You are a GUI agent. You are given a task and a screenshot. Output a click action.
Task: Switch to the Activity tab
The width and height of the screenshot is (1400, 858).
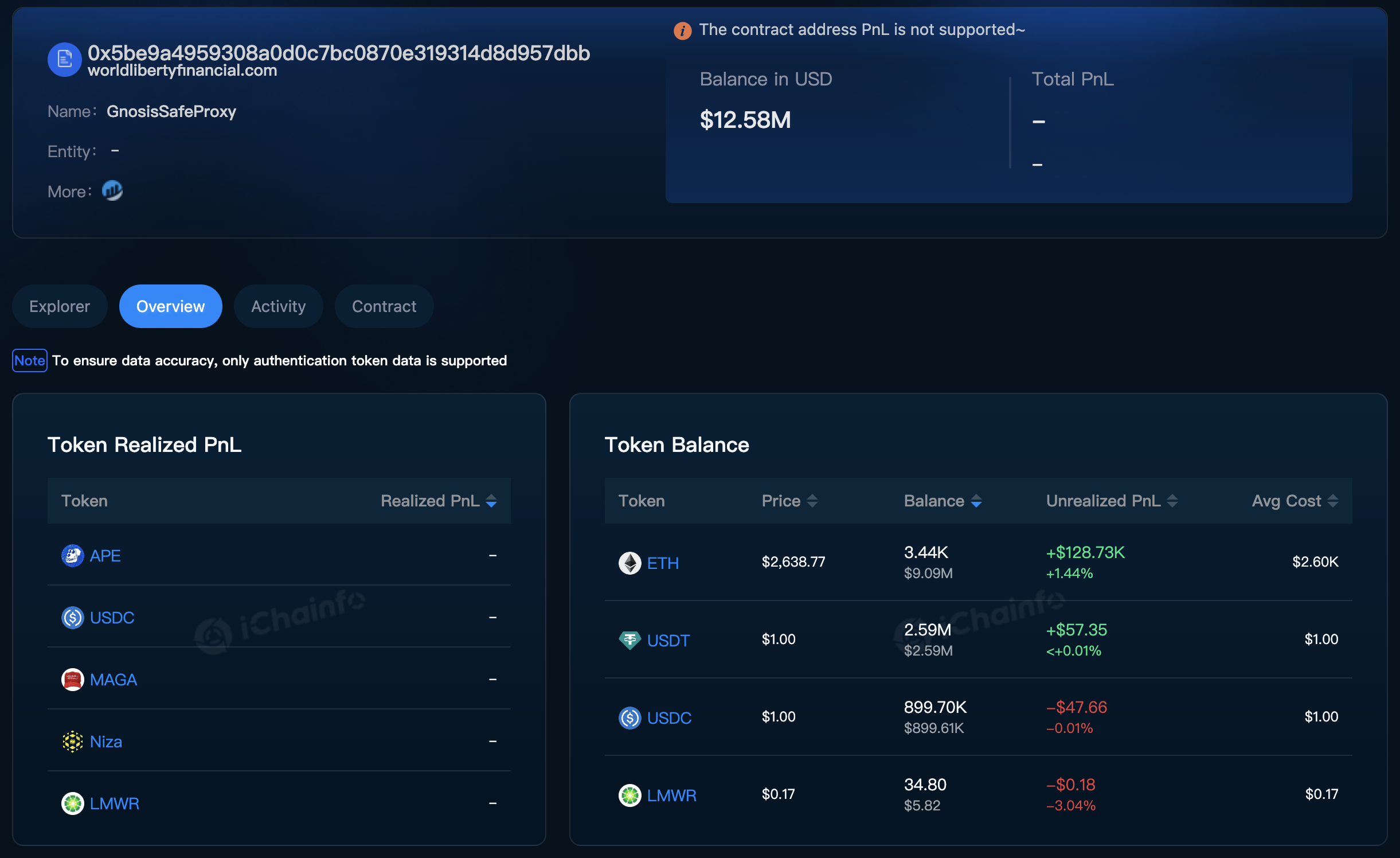[x=277, y=306]
